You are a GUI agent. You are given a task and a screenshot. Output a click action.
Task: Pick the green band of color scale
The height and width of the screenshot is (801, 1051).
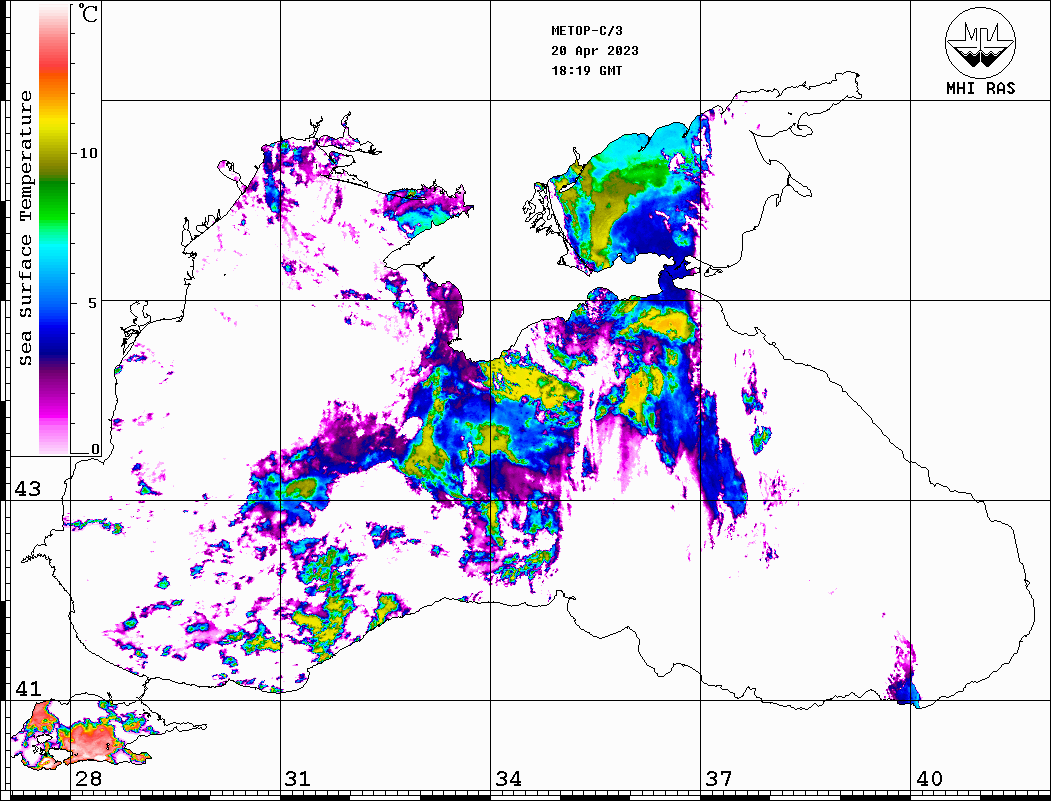(54, 201)
